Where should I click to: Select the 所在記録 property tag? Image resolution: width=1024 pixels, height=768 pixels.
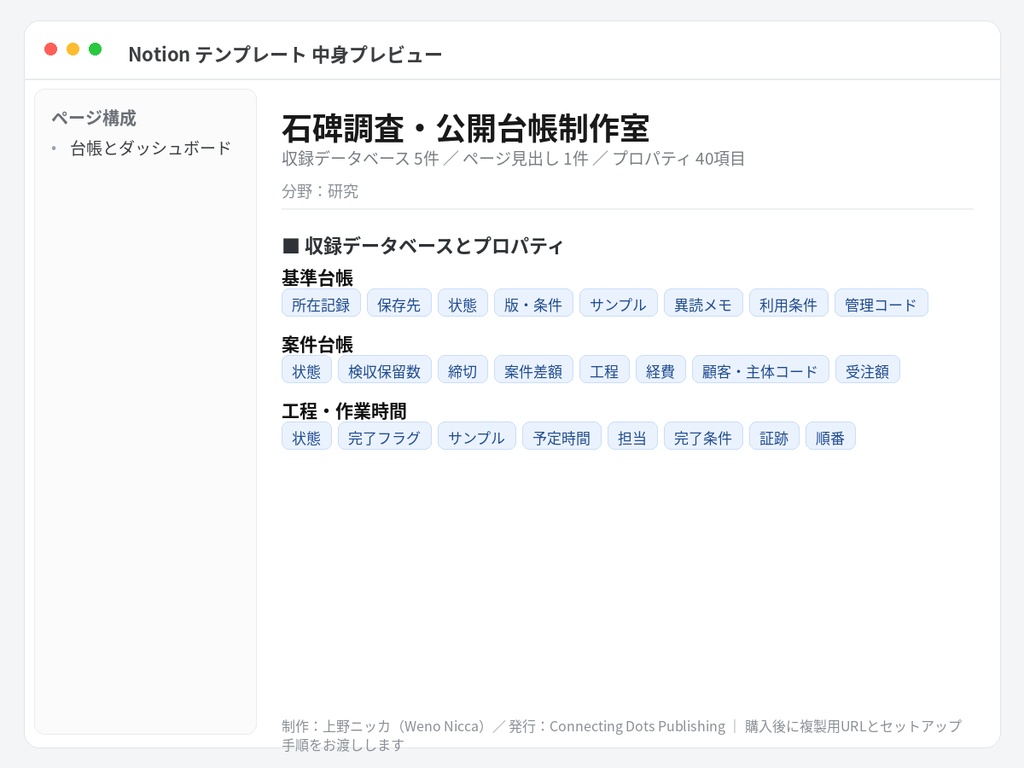(x=321, y=304)
